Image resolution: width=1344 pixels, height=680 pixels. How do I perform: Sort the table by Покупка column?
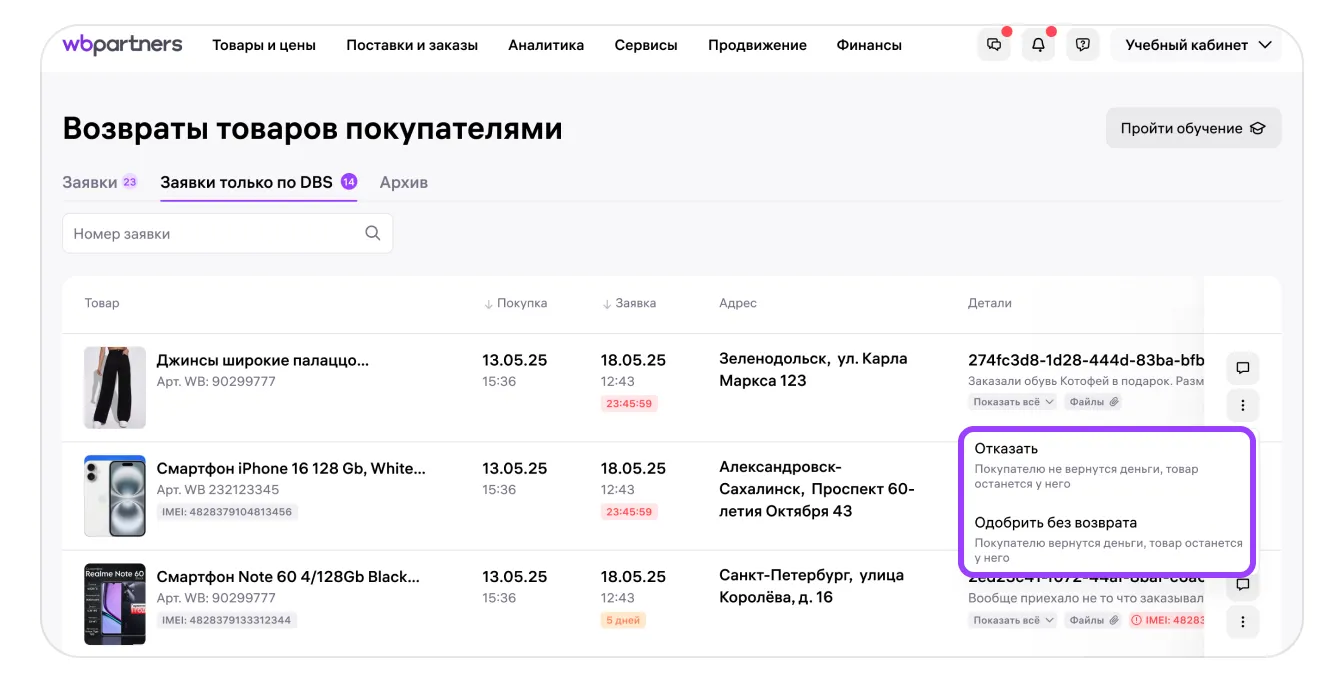click(x=516, y=303)
